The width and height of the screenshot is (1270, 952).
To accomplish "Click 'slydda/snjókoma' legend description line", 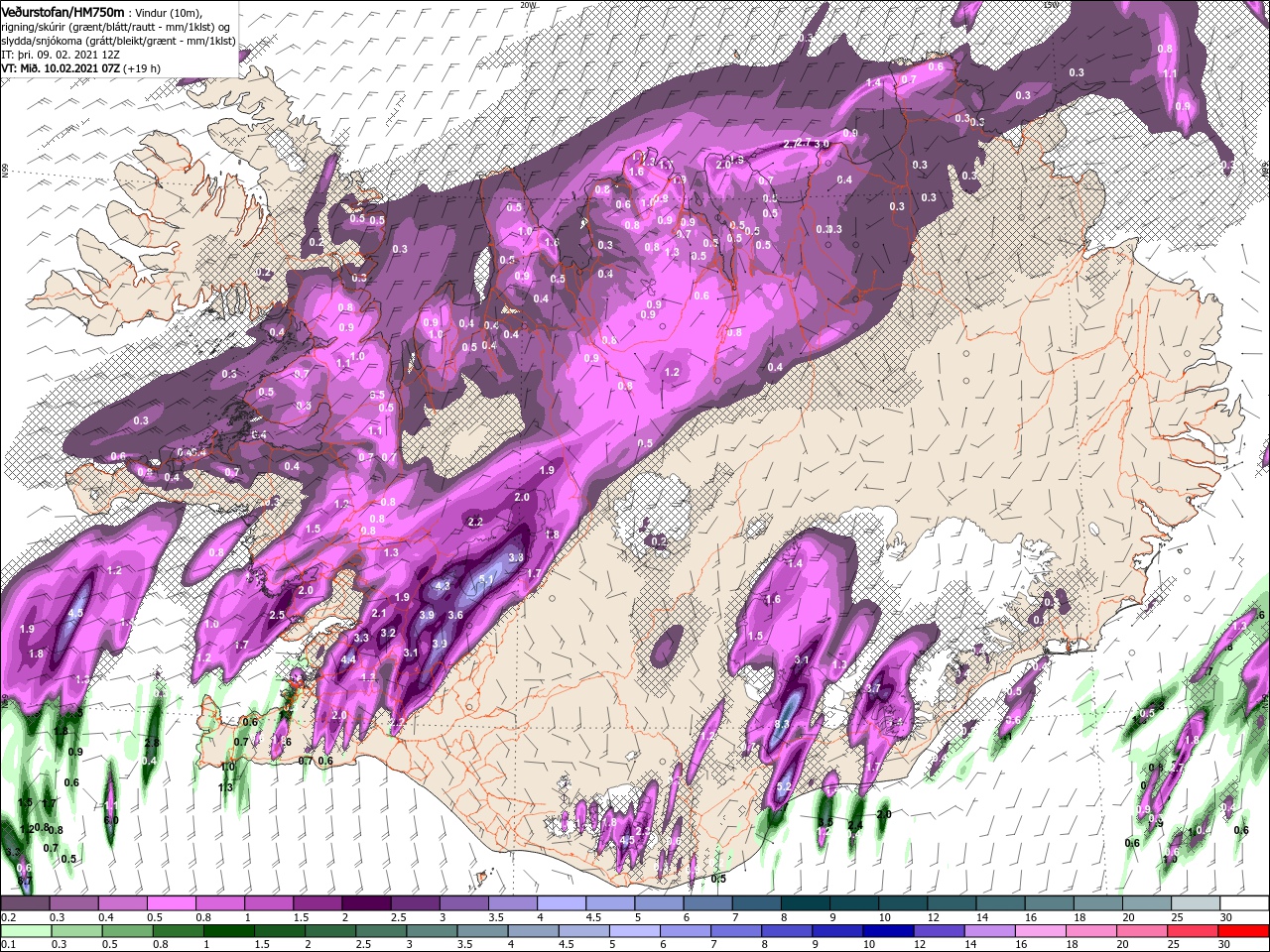I will click(x=118, y=40).
